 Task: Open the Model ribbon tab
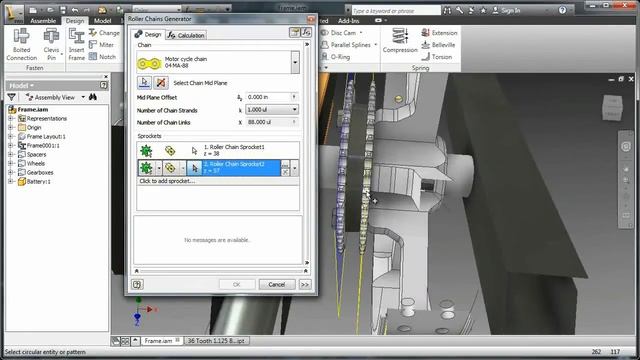[x=102, y=20]
